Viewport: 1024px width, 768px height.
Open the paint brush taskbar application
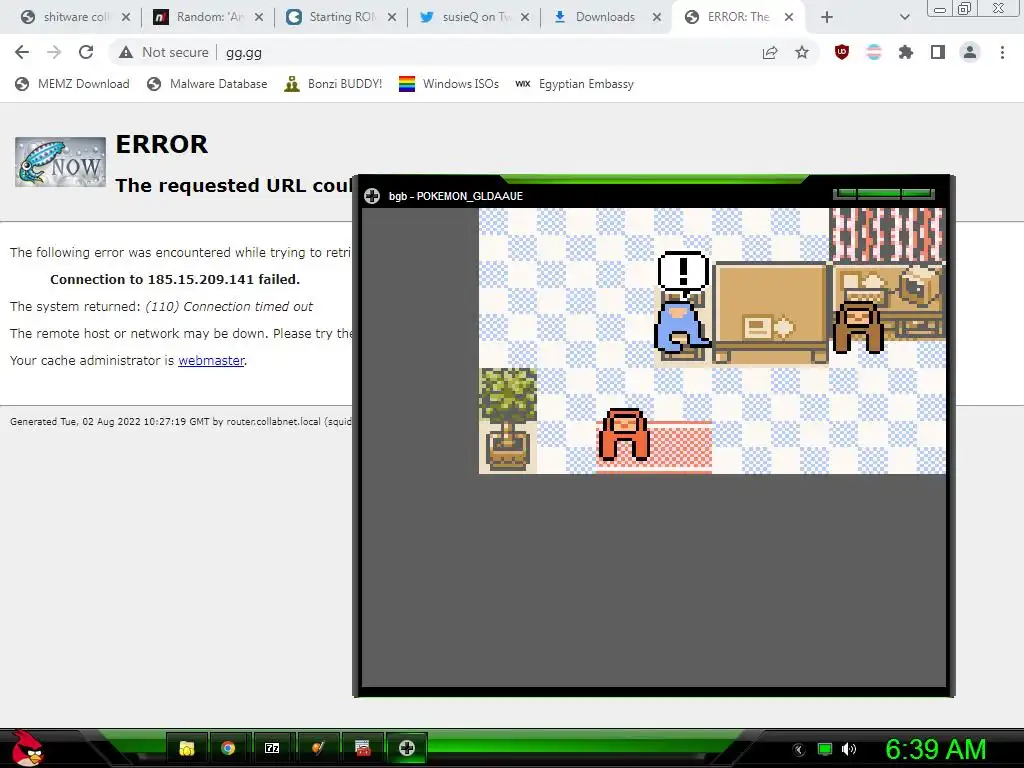pos(318,748)
